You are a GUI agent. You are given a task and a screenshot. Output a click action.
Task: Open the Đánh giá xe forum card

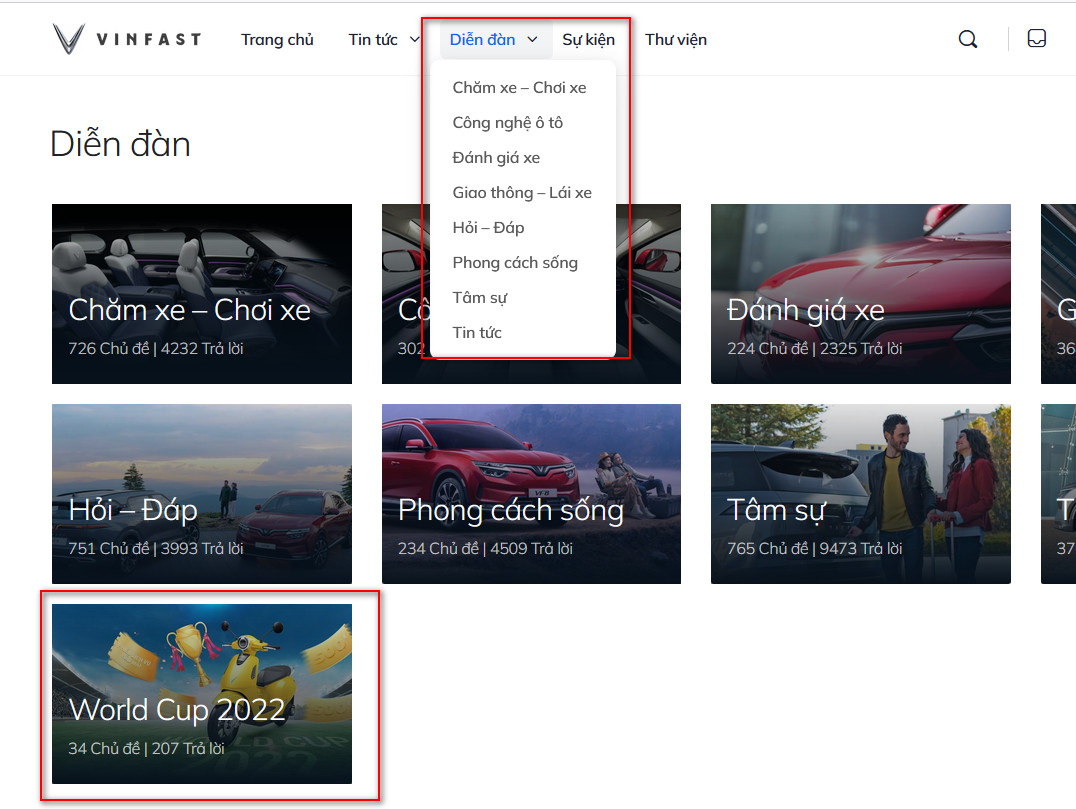click(x=860, y=294)
